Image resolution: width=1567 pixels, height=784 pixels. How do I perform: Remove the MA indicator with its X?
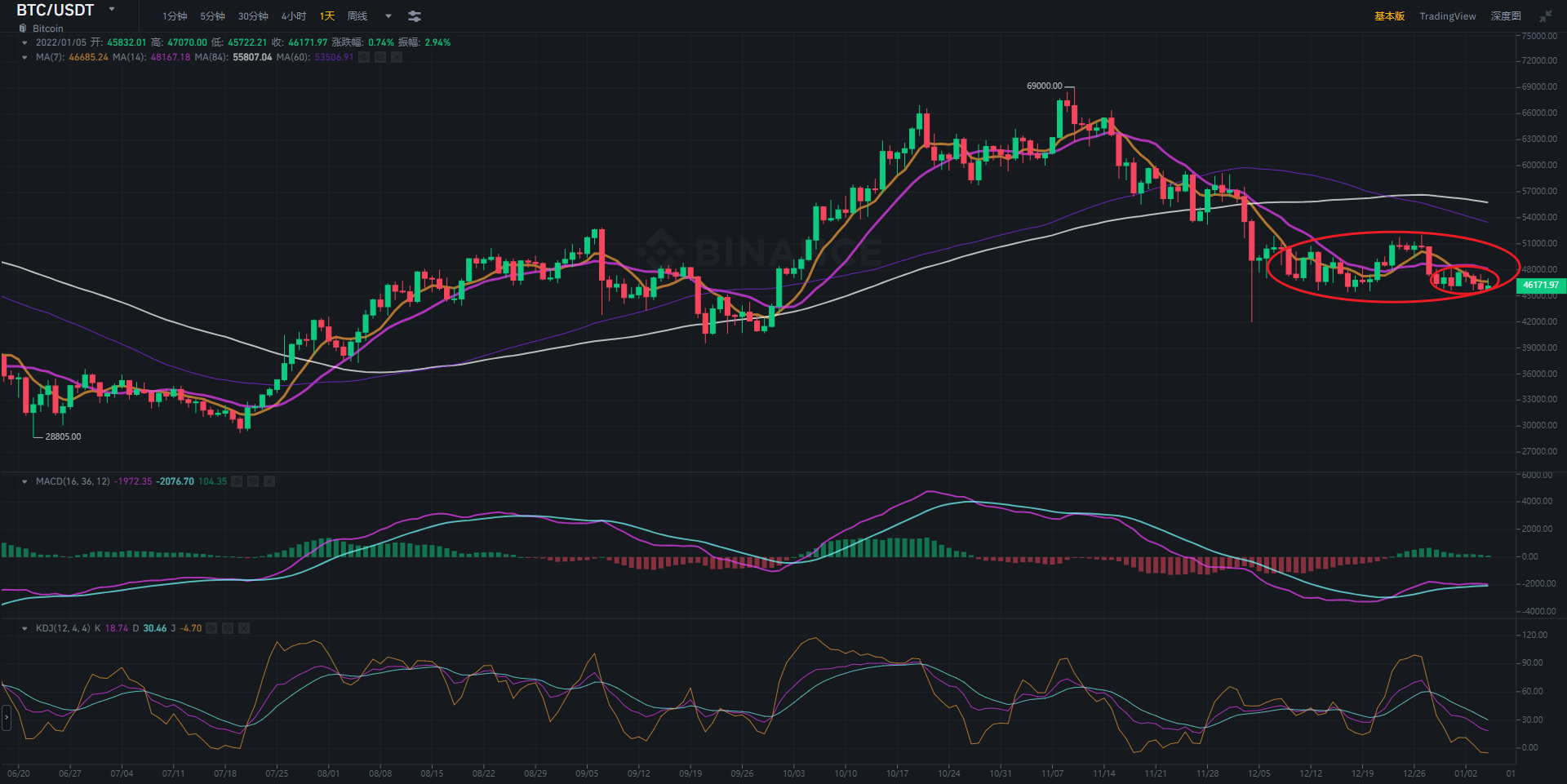[x=397, y=57]
